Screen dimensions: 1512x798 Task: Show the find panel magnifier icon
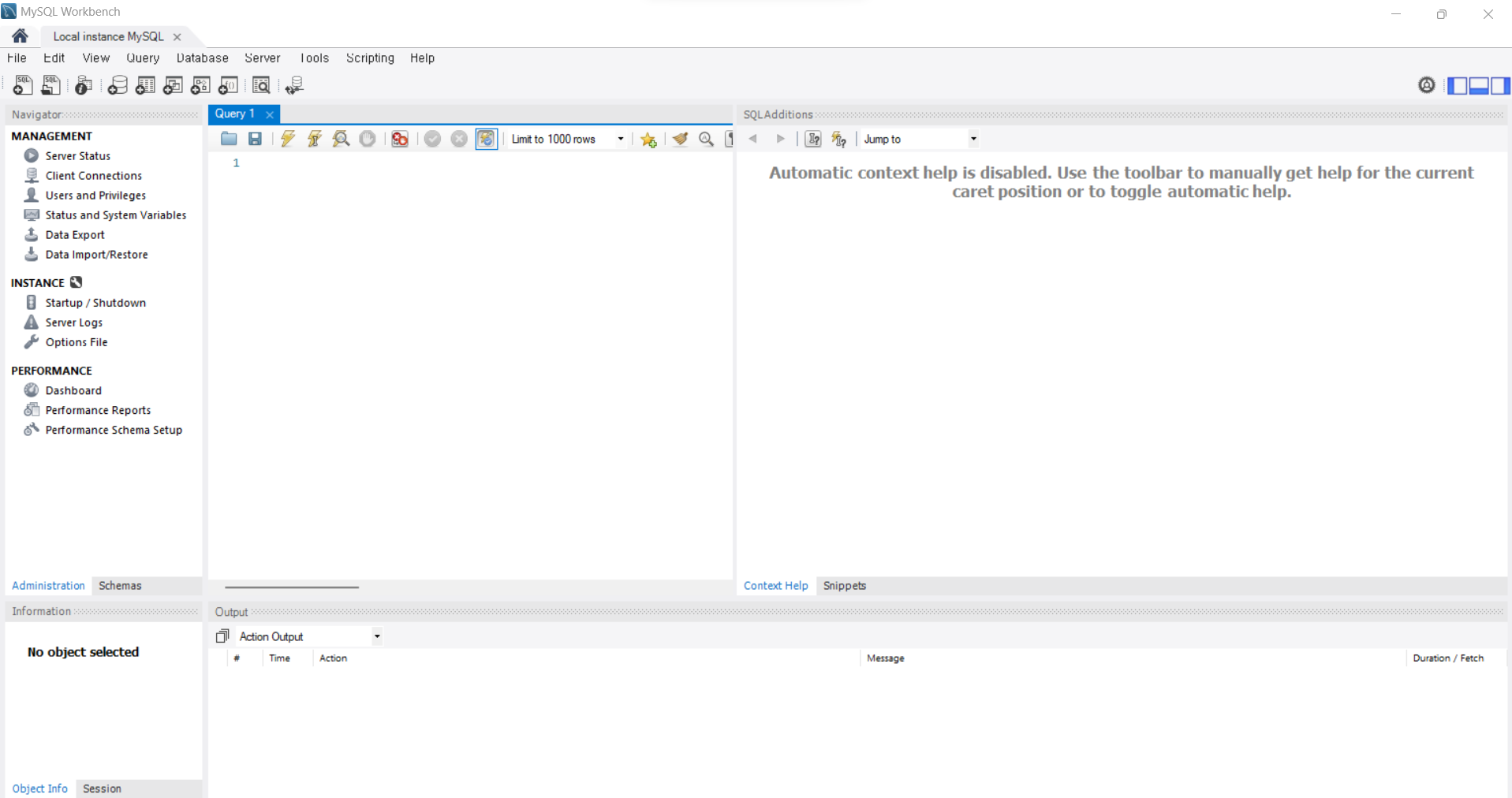coord(707,139)
